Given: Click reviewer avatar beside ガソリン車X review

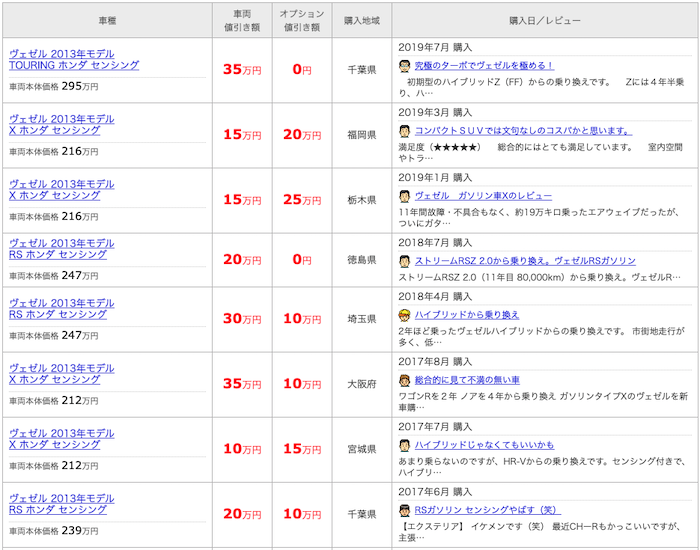Looking at the screenshot, I should pos(404,196).
